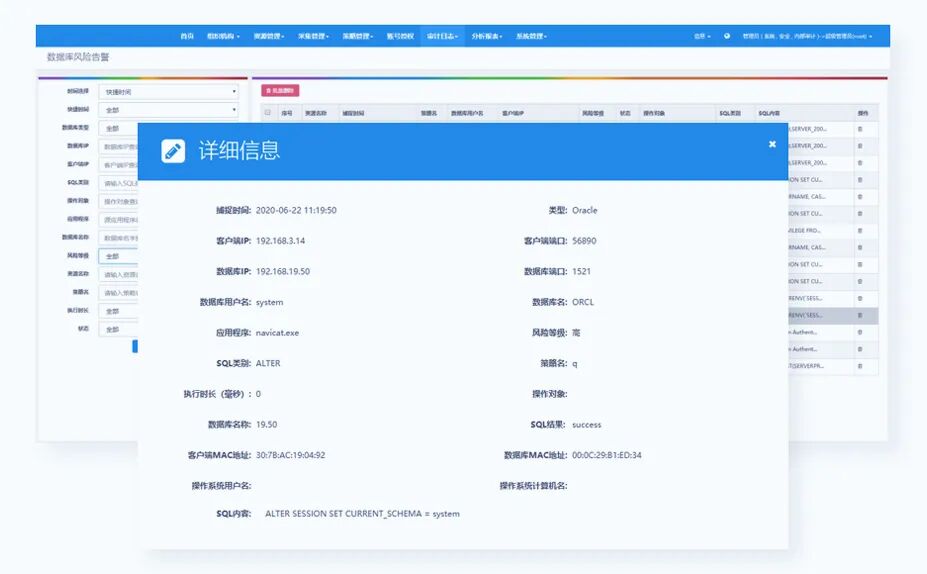Click the 数据库用户名 column header
Viewport: 927px width, 574px height.
tap(467, 113)
